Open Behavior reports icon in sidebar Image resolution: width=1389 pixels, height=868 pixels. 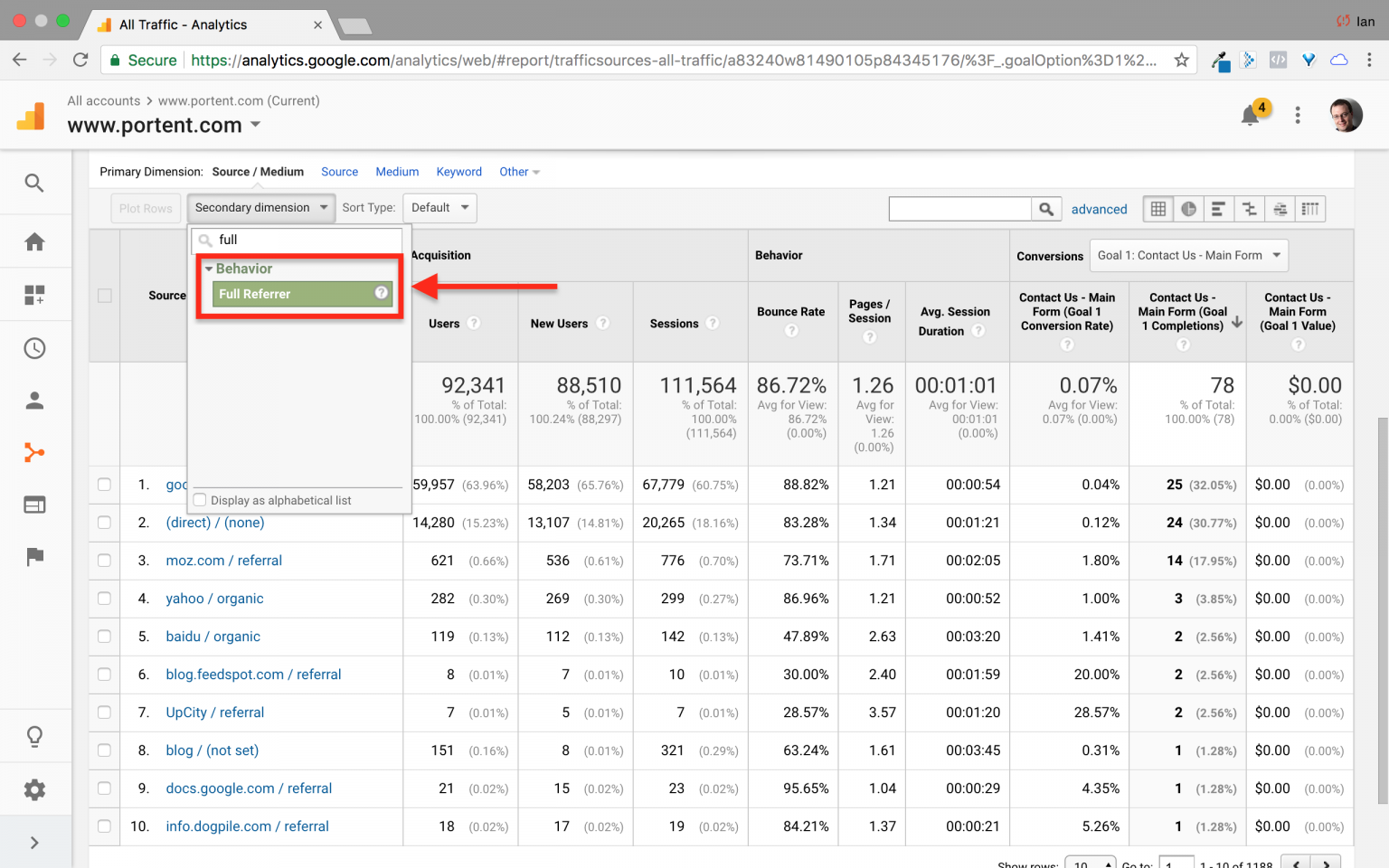coord(34,505)
